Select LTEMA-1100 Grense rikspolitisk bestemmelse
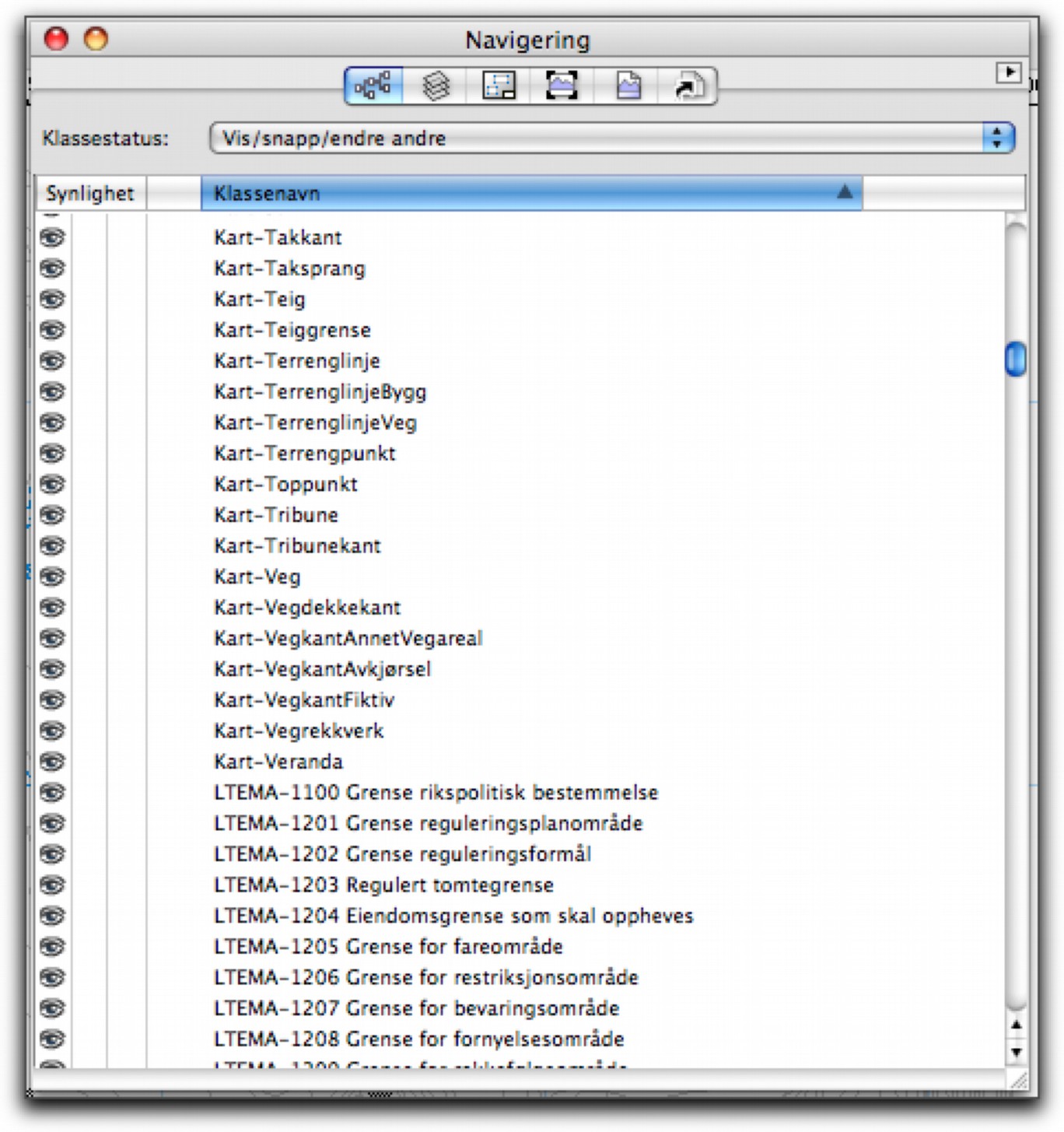Image resolution: width=1064 pixels, height=1132 pixels. [436, 793]
